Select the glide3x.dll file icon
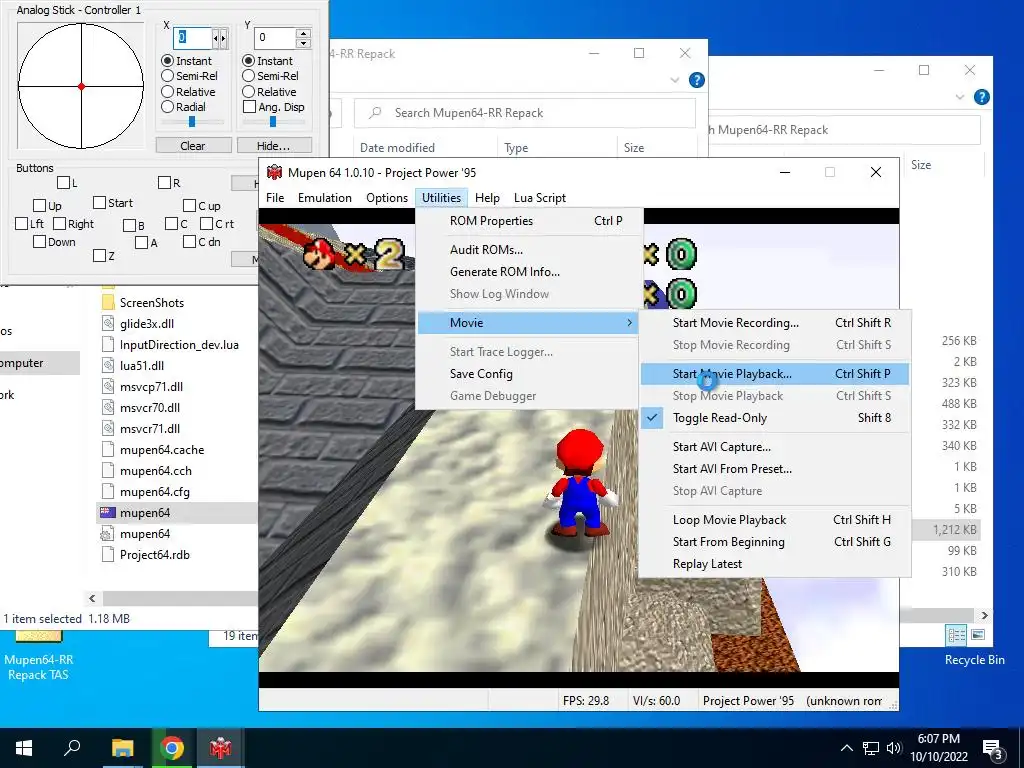The width and height of the screenshot is (1024, 768). point(108,323)
